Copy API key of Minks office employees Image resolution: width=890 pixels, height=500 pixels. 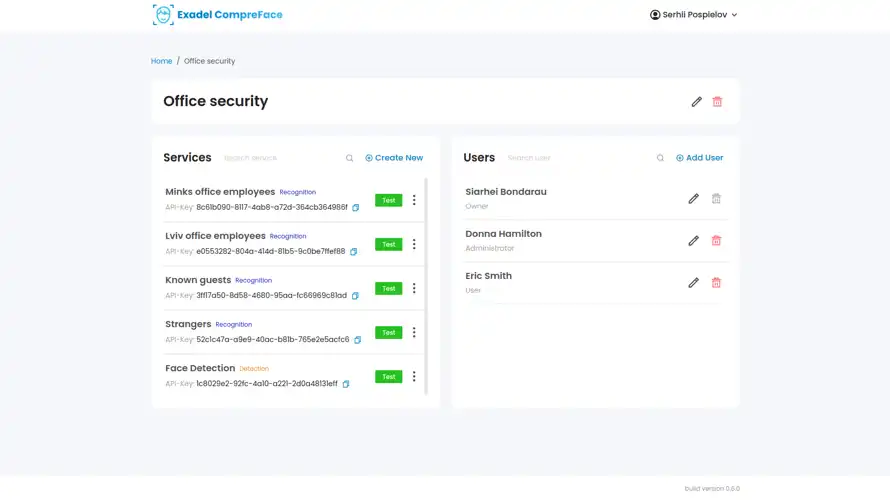355,208
